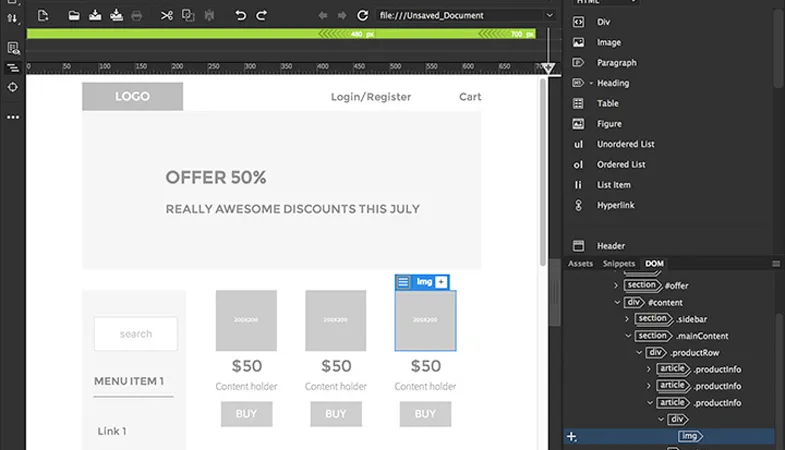Insert an Image element from the panel
Screen dimensions: 785x450
point(608,42)
